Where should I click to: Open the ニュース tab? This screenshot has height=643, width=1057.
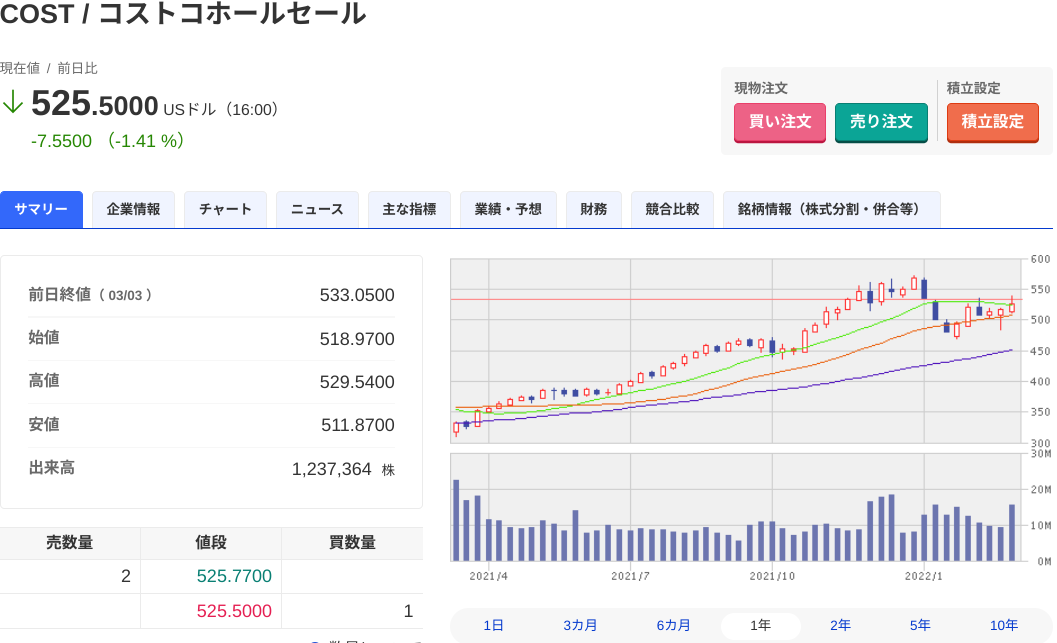(x=317, y=210)
